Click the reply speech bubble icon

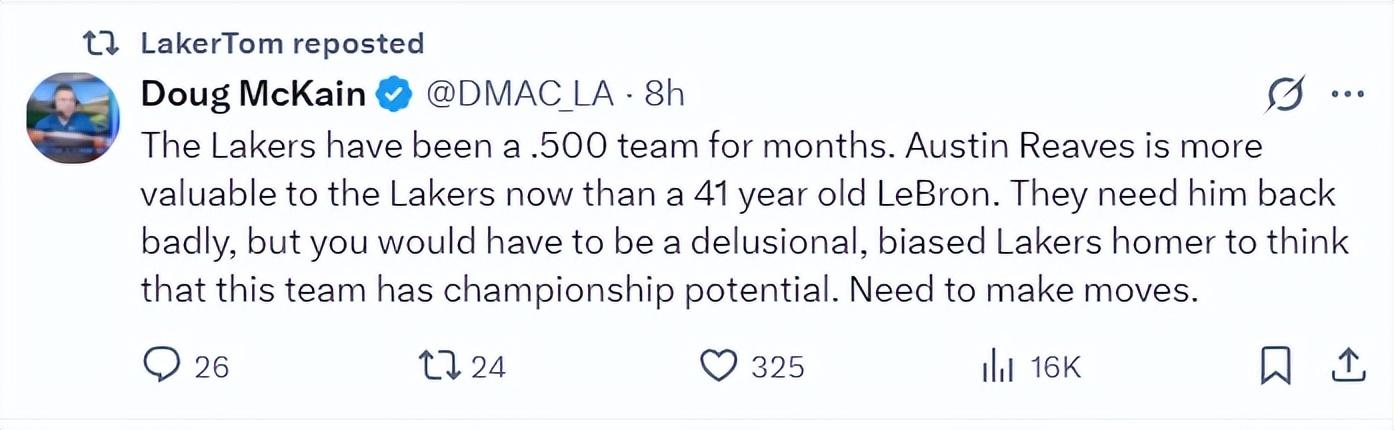[x=160, y=366]
